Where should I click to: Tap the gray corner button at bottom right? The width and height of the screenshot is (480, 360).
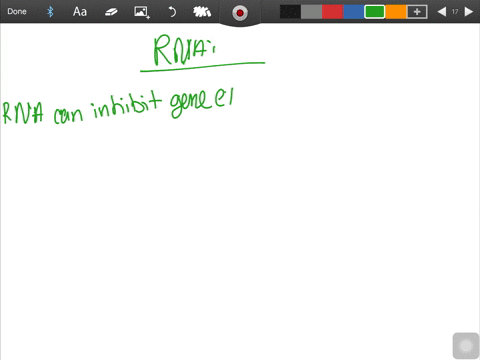tap(466, 346)
